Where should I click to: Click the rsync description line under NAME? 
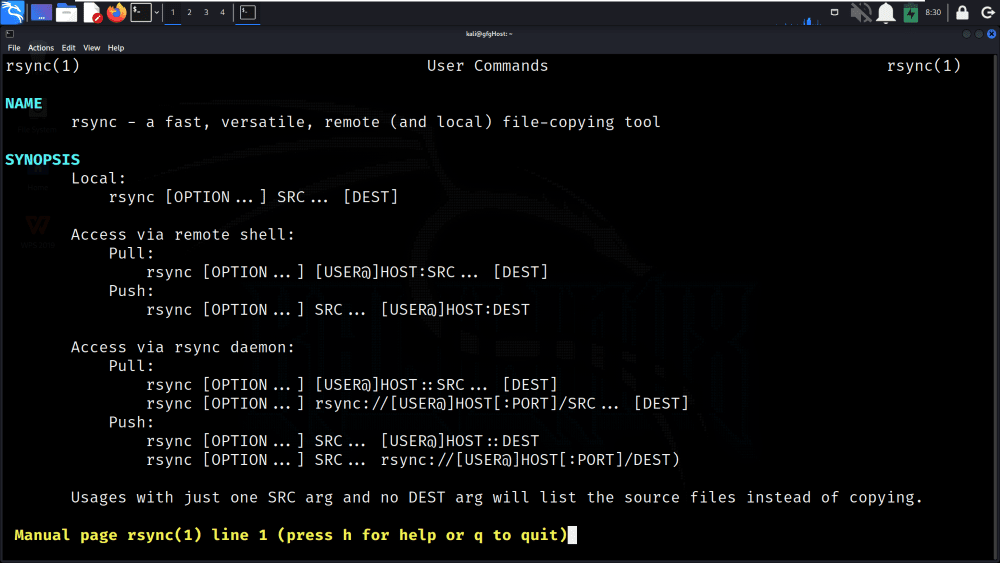pos(365,122)
